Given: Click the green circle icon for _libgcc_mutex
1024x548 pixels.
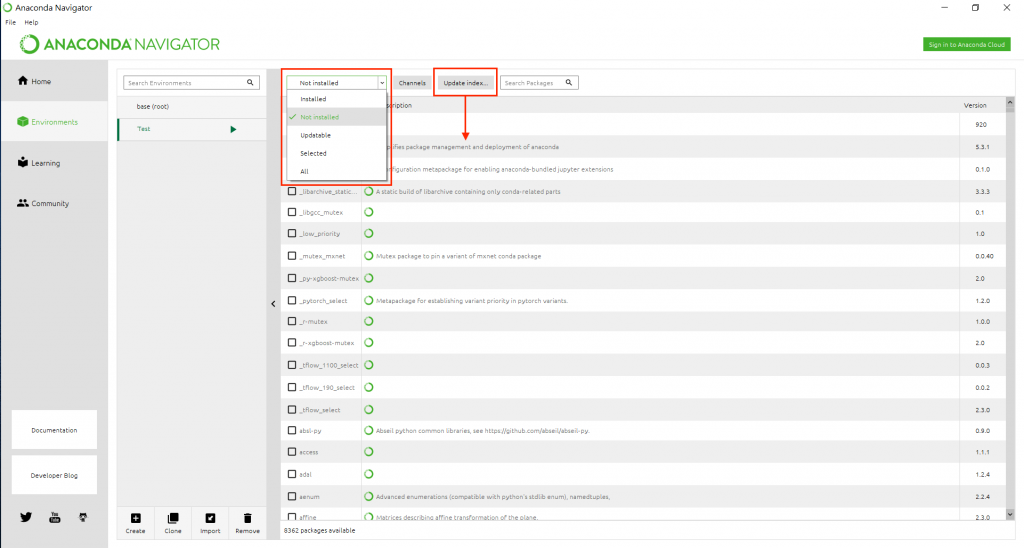Looking at the screenshot, I should point(369,212).
